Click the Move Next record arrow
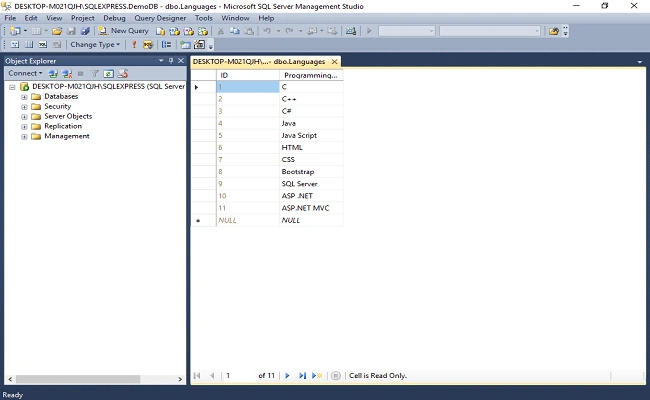This screenshot has width=650, height=400. [x=287, y=376]
